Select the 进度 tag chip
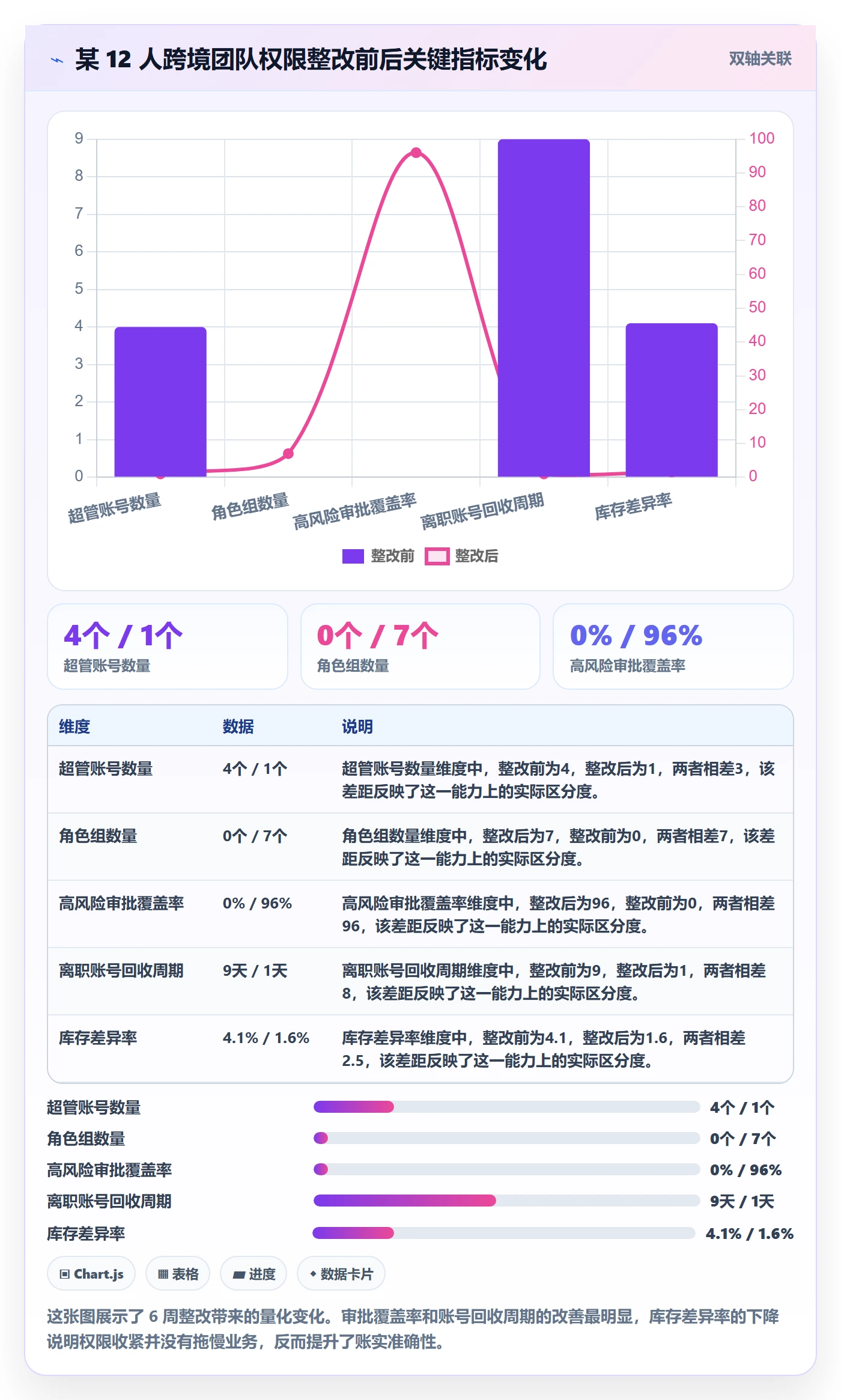 [254, 1273]
